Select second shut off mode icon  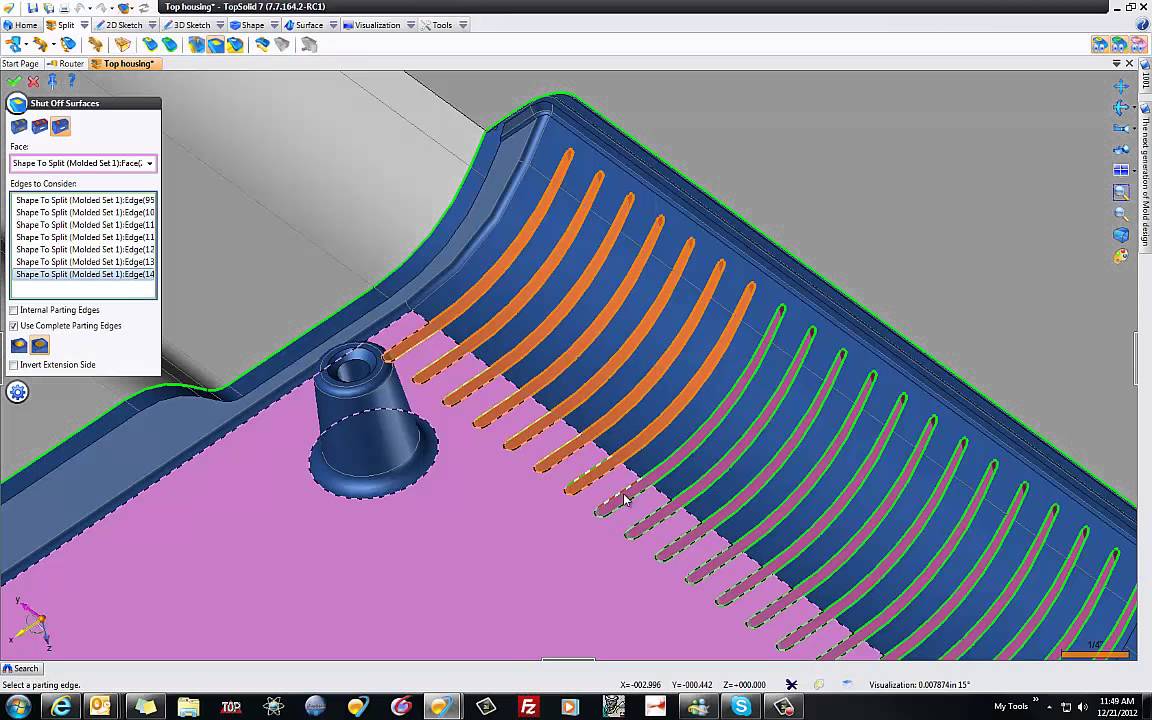(x=40, y=126)
